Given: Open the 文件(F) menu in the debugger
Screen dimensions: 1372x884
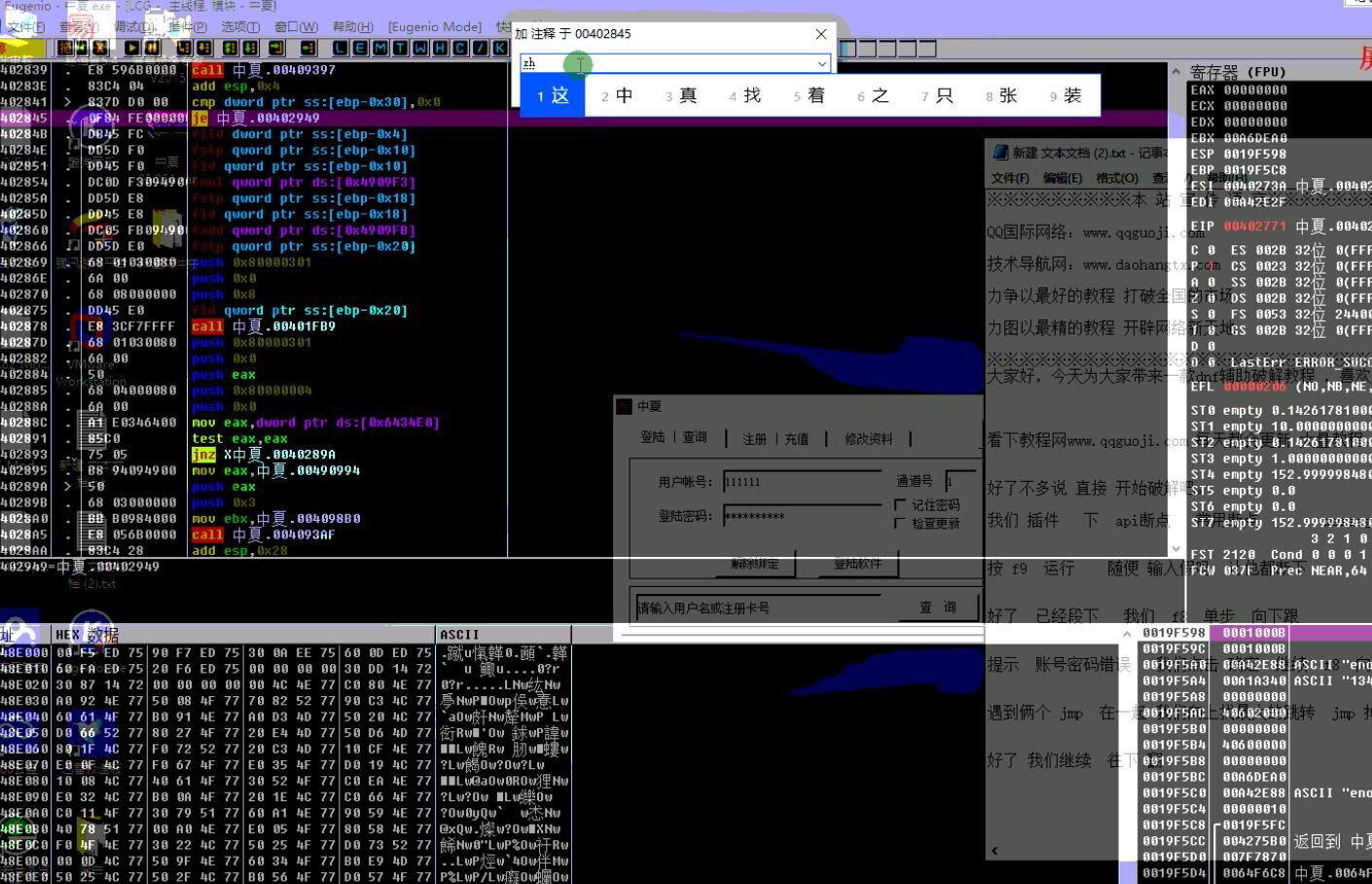Looking at the screenshot, I should click(25, 27).
